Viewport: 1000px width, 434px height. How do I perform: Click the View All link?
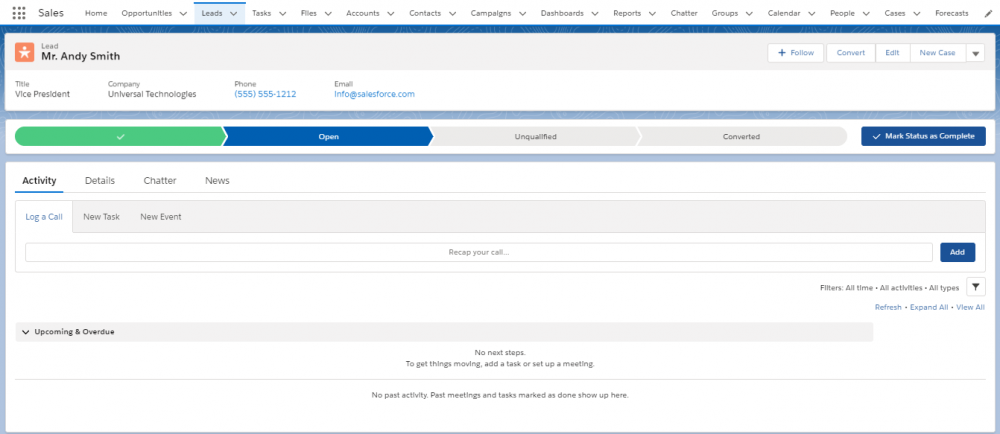pyautogui.click(x=970, y=307)
